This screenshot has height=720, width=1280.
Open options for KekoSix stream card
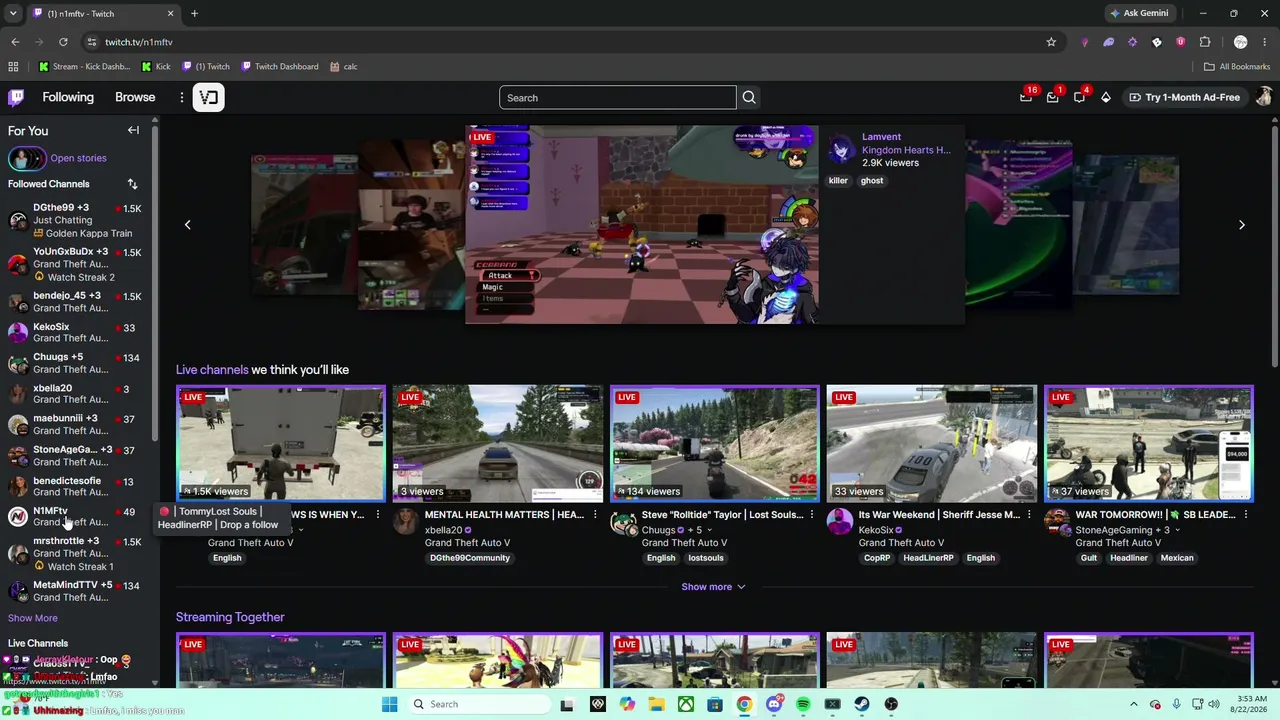coord(1029,514)
